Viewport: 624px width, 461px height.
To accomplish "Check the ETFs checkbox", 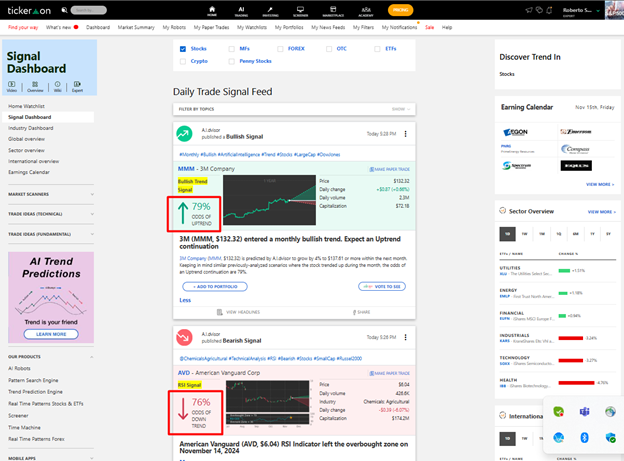I will 377,49.
